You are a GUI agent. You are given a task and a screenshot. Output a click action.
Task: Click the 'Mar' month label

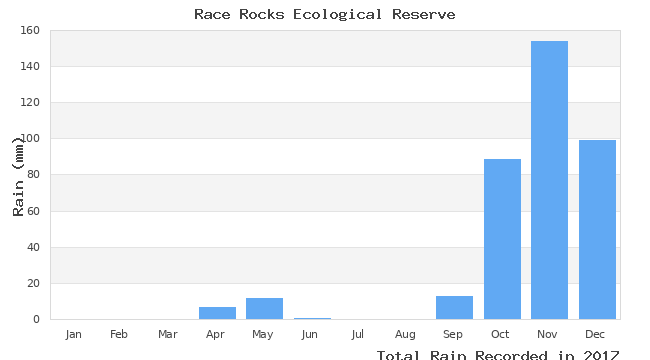pyautogui.click(x=167, y=334)
